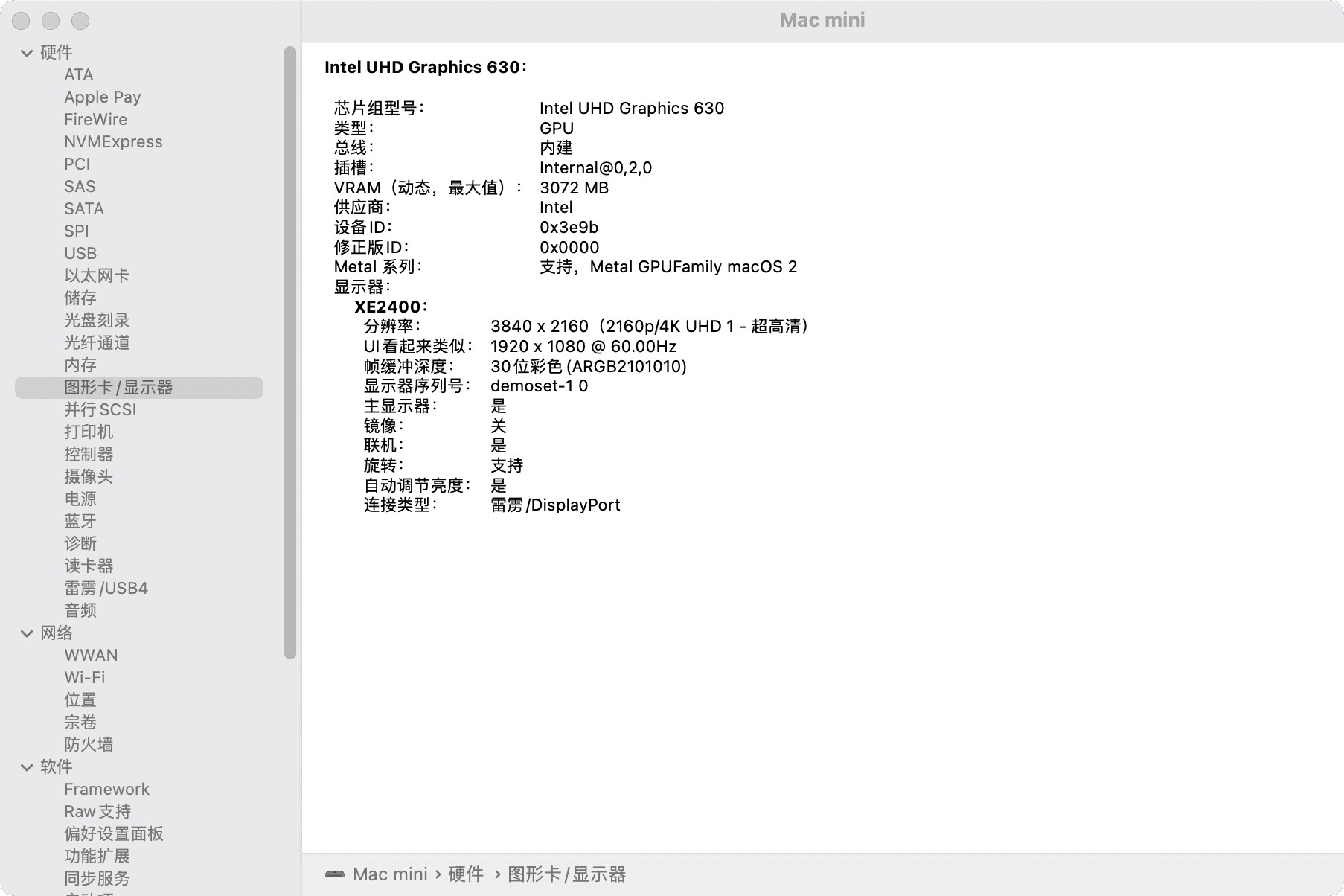The height and width of the screenshot is (896, 1344).
Task: Select 以太网卡 in the sidebar
Action: [97, 276]
